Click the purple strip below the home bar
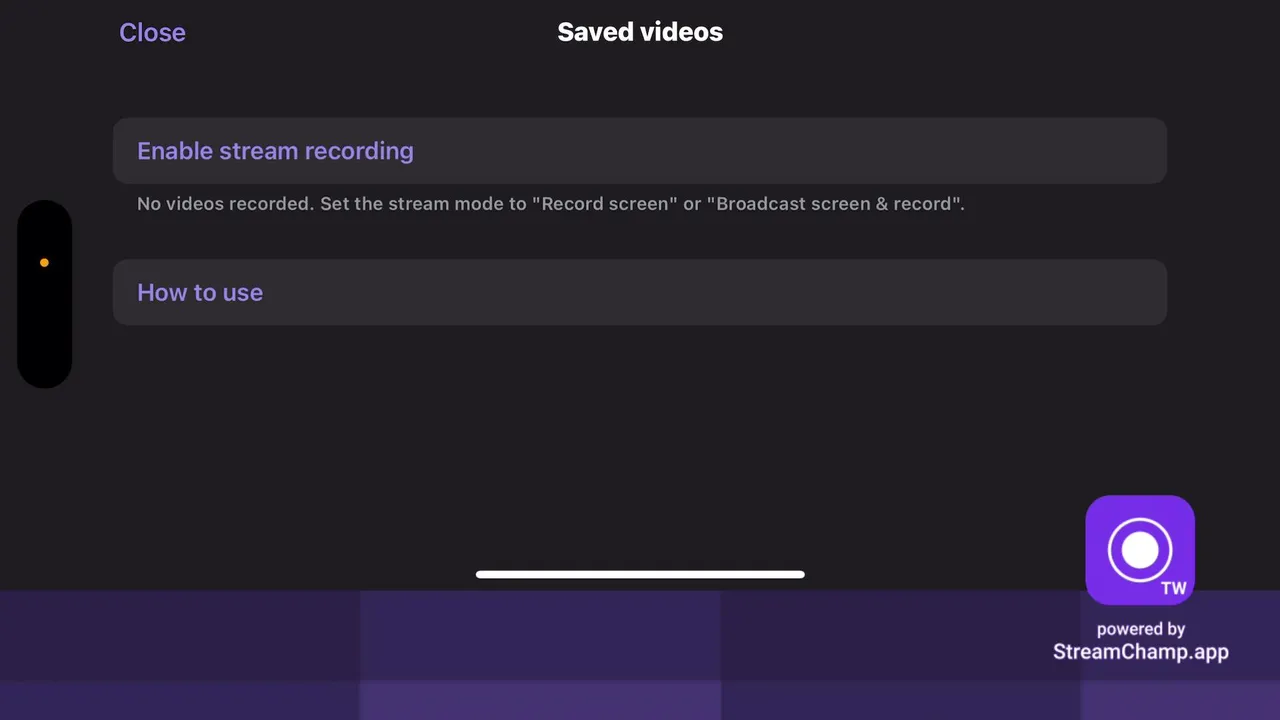This screenshot has width=1280, height=720. pos(540,655)
